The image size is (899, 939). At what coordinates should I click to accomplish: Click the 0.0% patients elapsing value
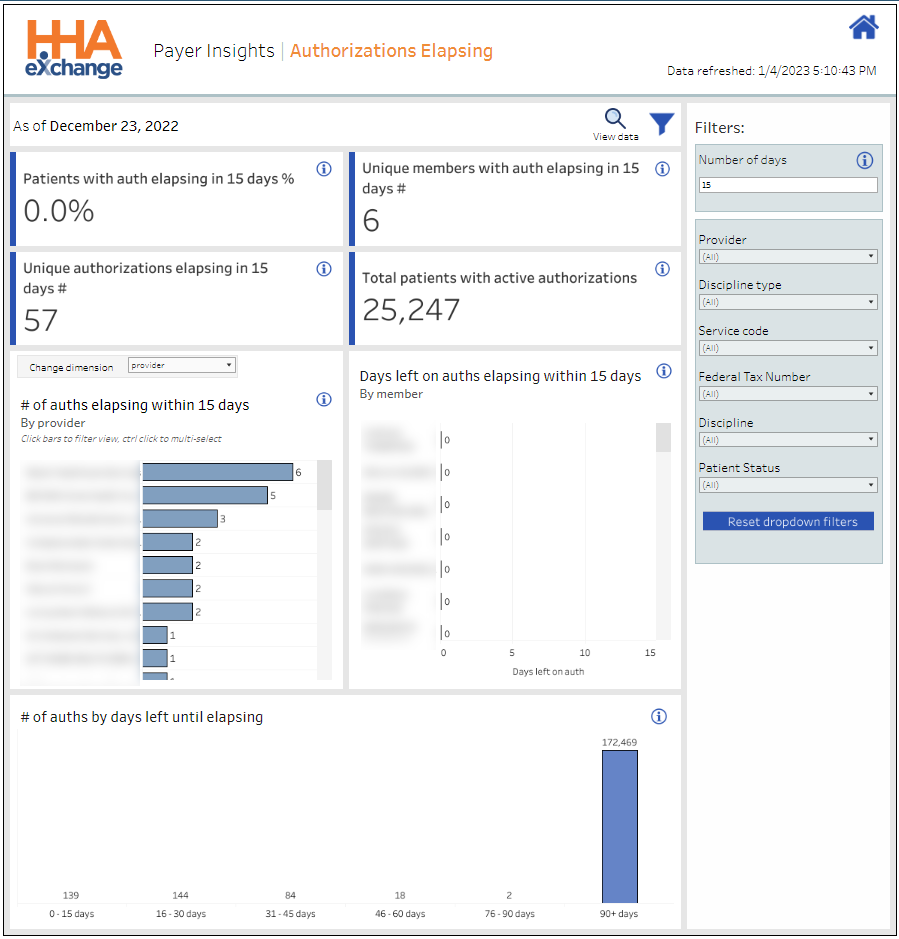[59, 211]
